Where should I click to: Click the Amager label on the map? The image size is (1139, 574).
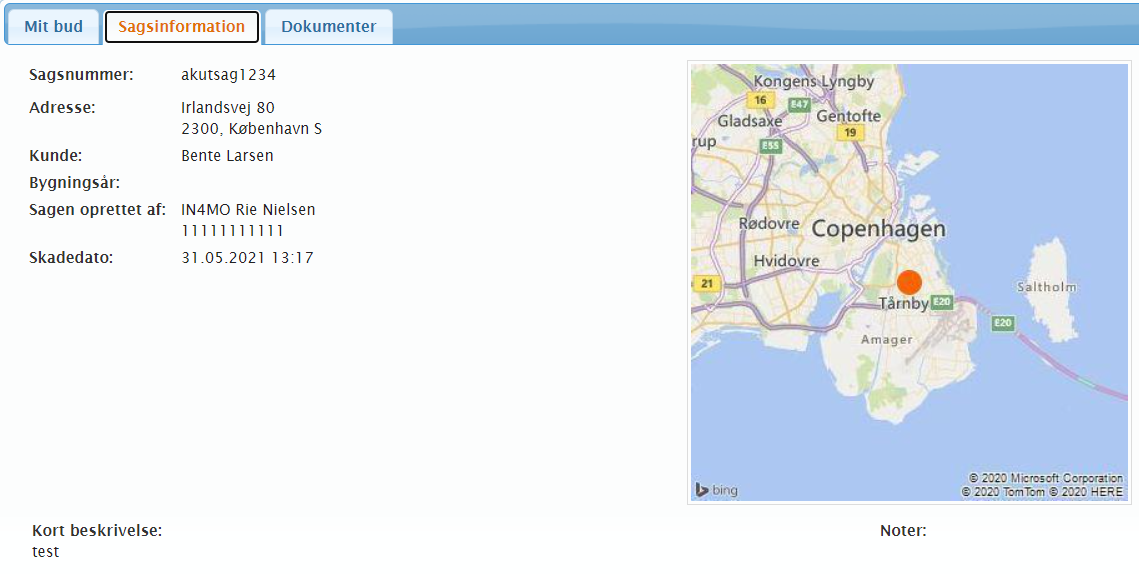point(886,340)
